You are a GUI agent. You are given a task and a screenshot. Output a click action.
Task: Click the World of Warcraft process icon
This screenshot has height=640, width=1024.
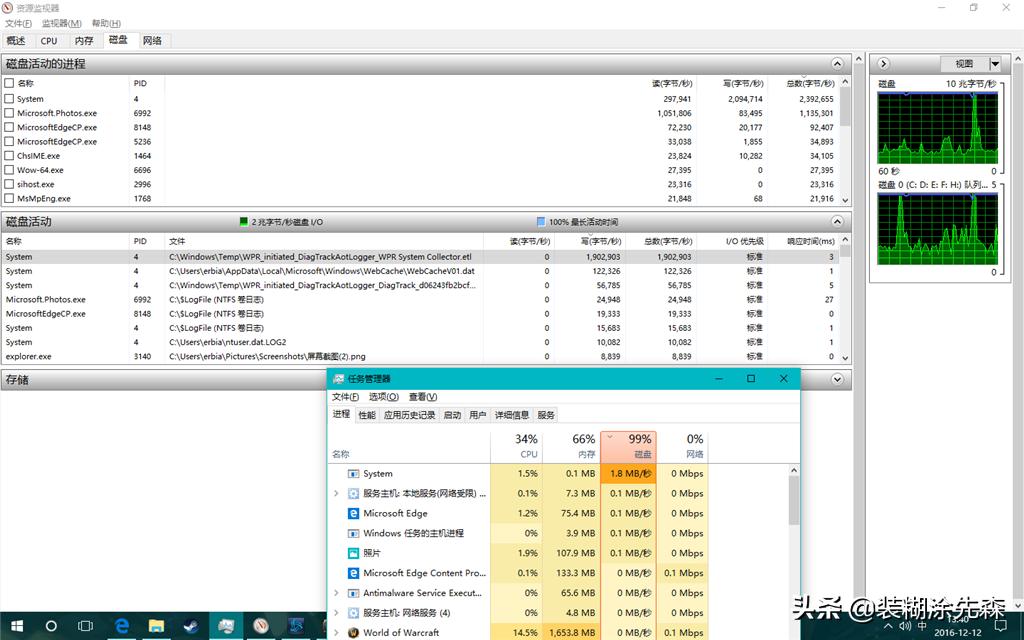click(x=353, y=632)
